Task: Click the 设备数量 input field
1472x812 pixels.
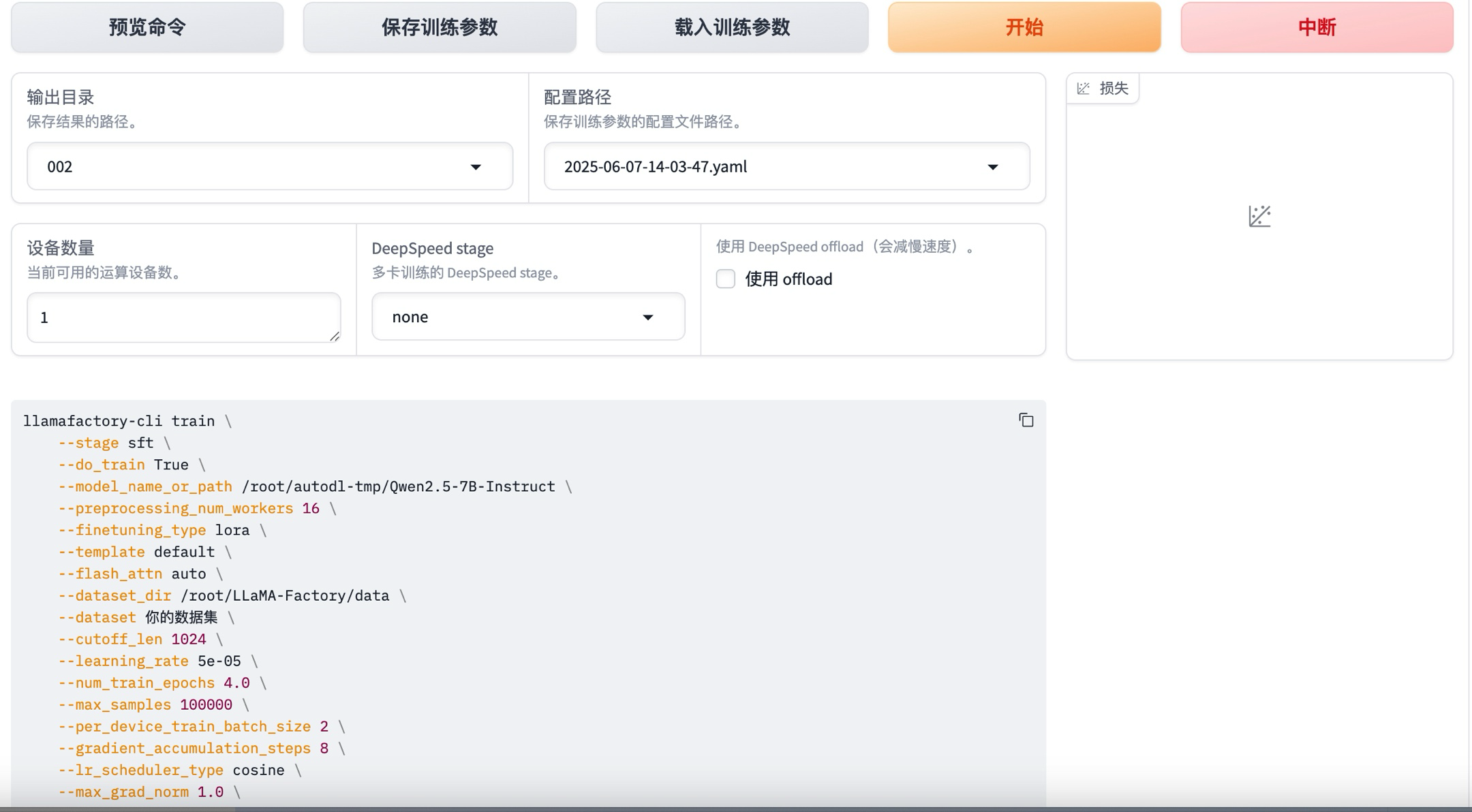Action: (177, 317)
